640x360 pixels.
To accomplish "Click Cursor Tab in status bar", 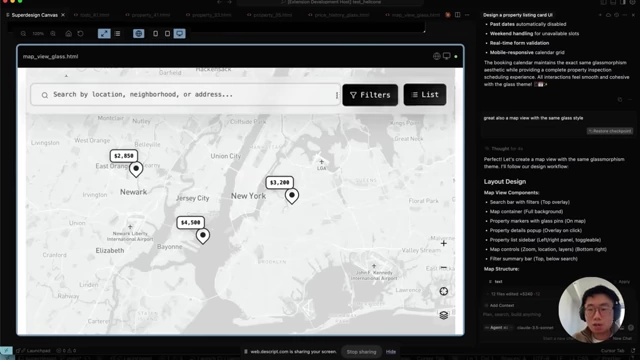I will point(612,351).
